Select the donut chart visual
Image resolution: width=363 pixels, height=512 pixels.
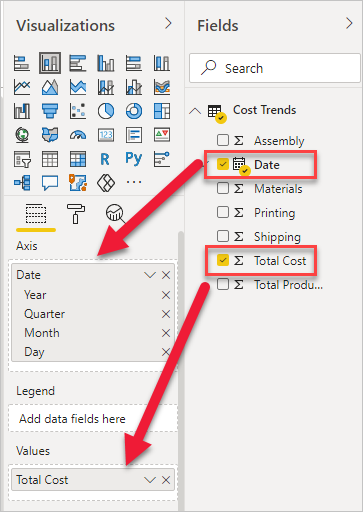point(134,111)
